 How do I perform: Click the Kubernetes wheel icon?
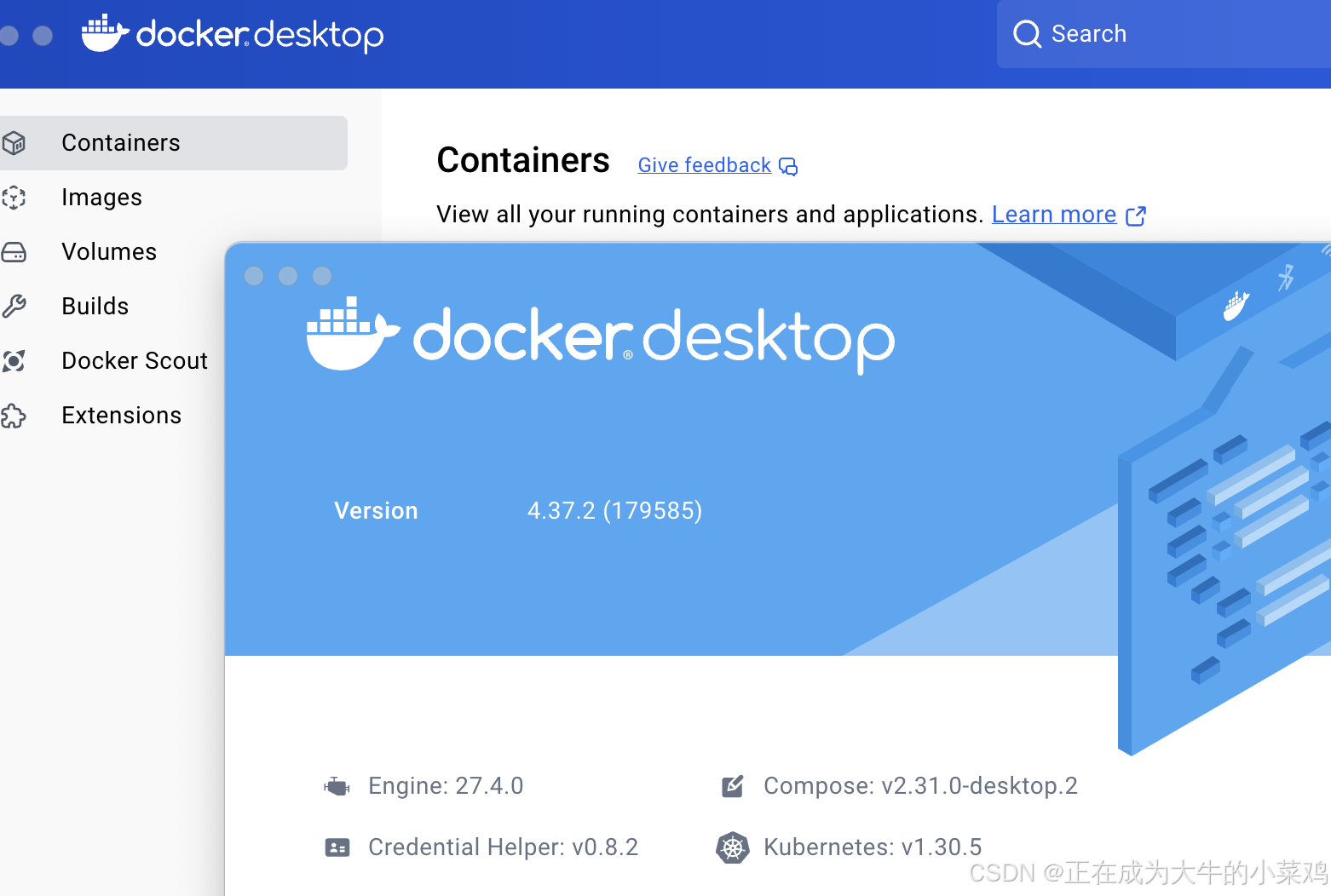[x=733, y=847]
